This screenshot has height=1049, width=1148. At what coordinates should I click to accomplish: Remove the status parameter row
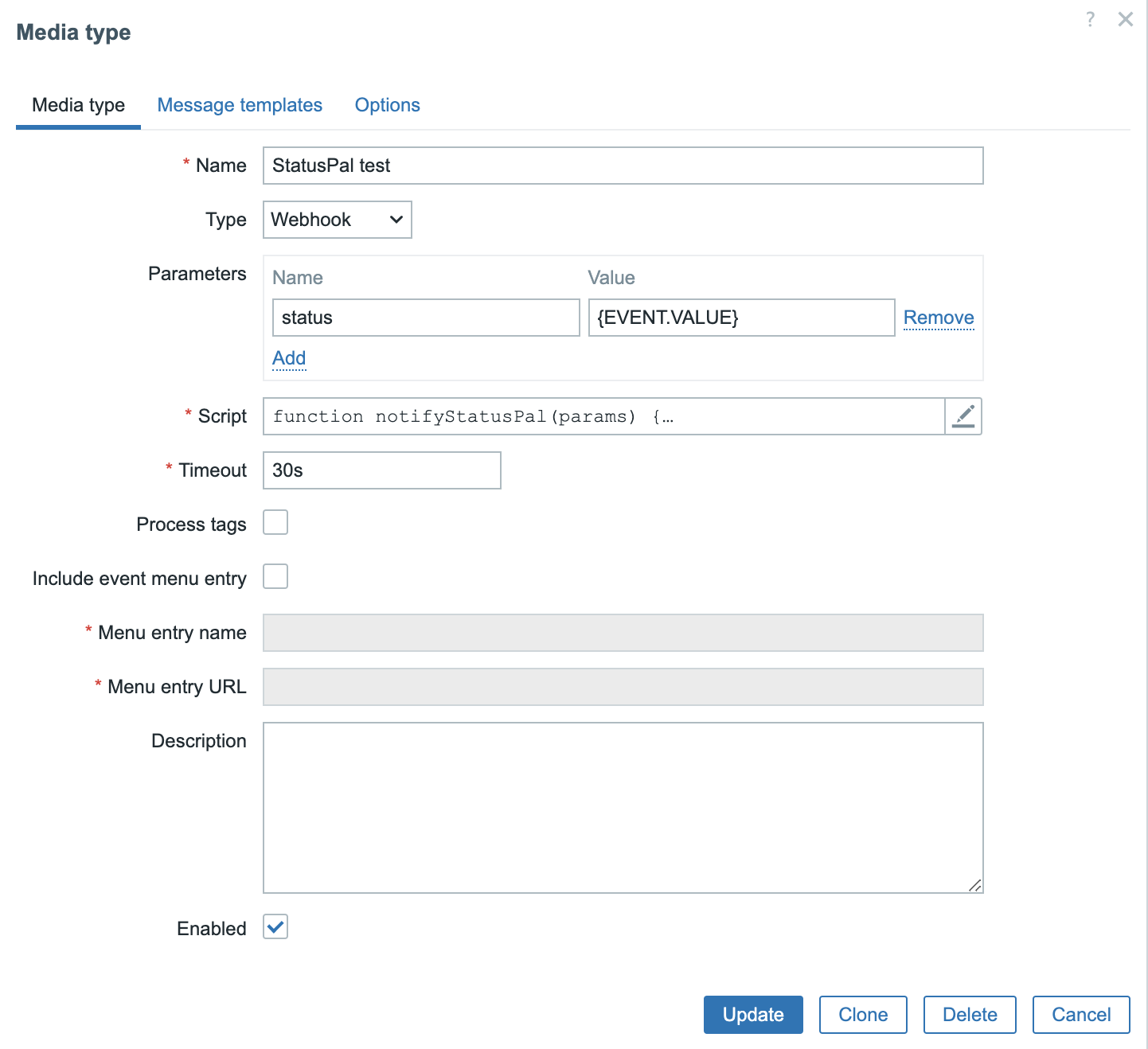click(938, 318)
